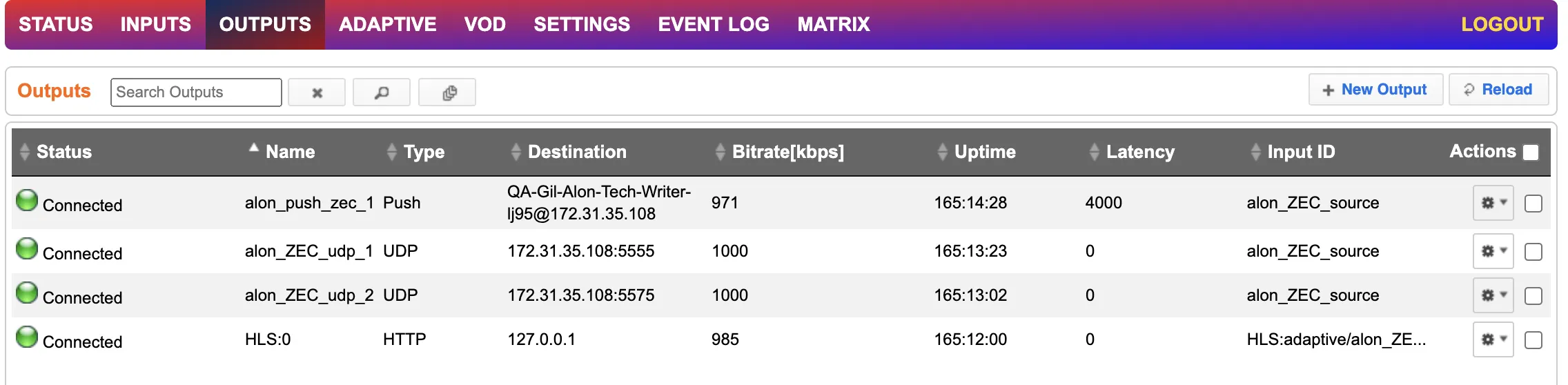Image resolution: width=1568 pixels, height=385 pixels.
Task: Open the EVENT LOG tab
Action: pos(714,25)
